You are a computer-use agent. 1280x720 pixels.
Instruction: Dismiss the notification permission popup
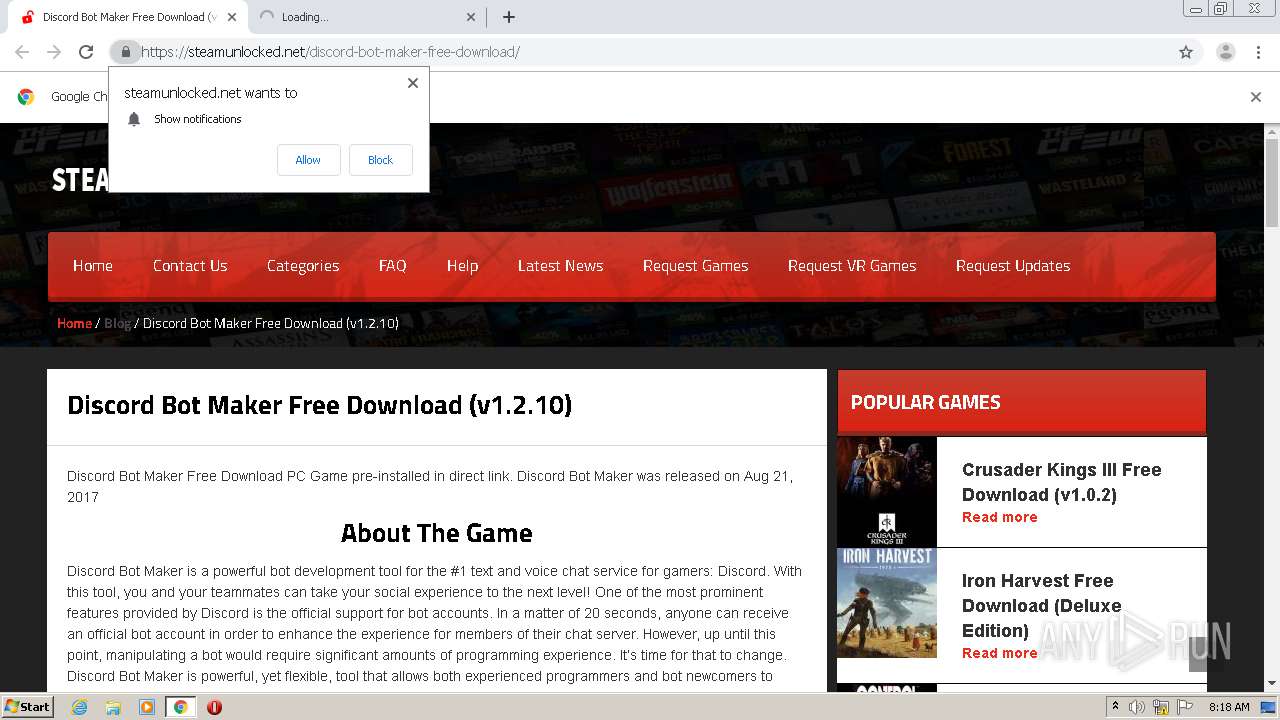click(x=413, y=83)
